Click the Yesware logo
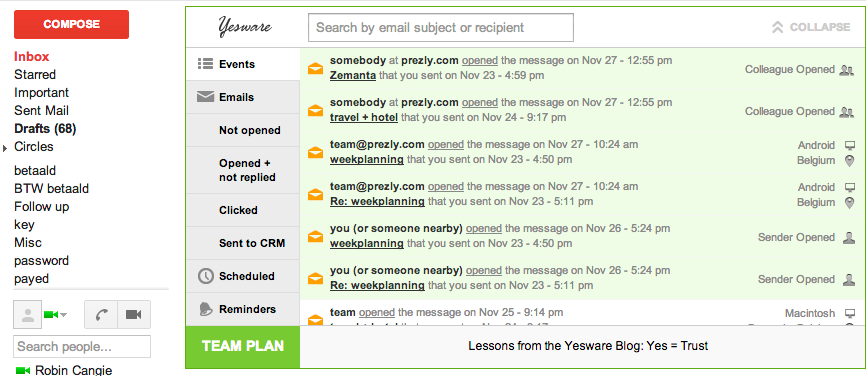Screen dimensions: 866x376 click(x=245, y=27)
